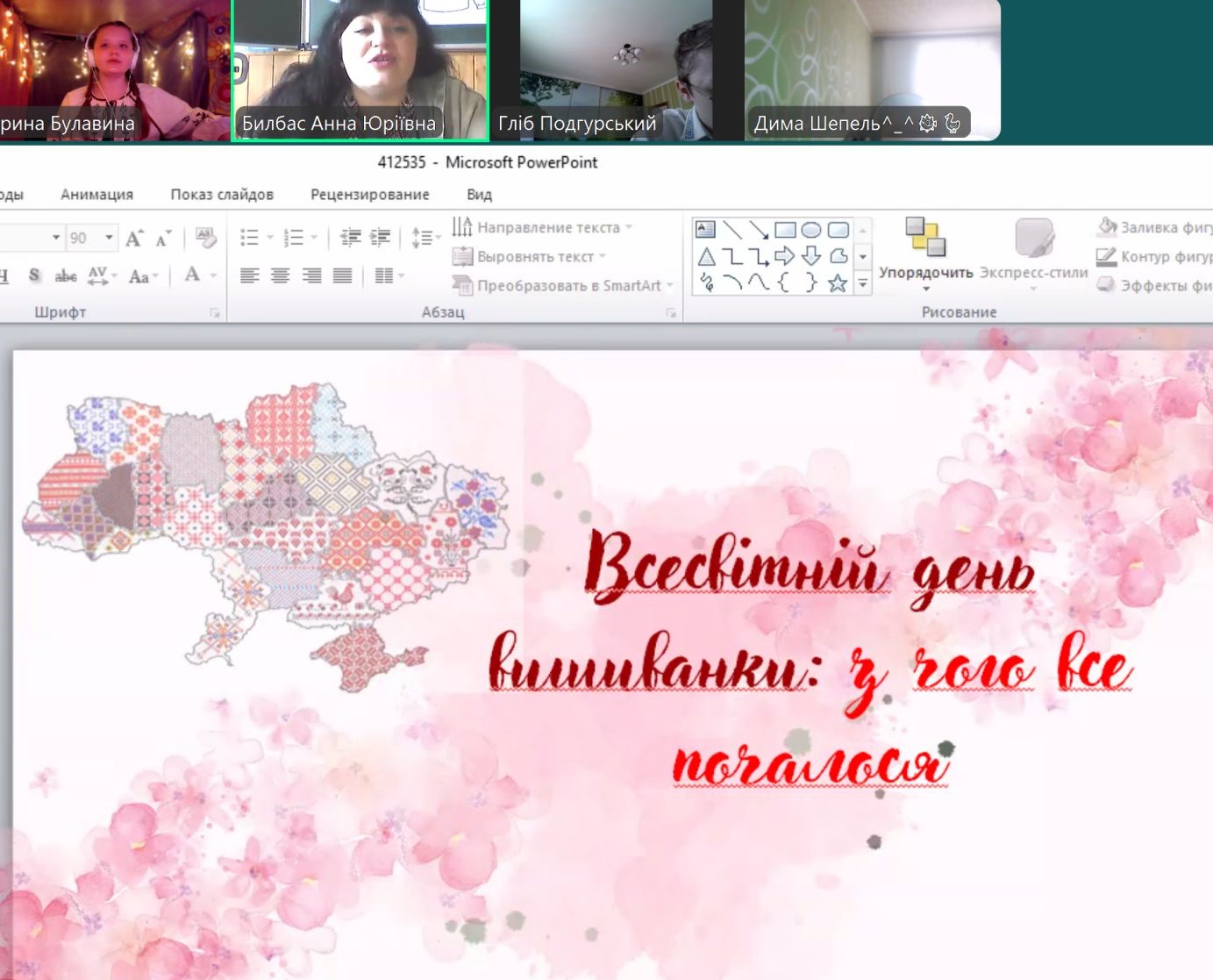
Task: Select the Right Brace shape
Action: pyautogui.click(x=811, y=283)
